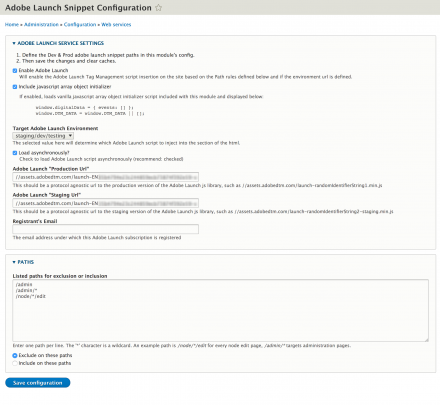Viewport: 440px width, 405px height.
Task: Click inside the Listed paths textarea
Action: click(220, 311)
